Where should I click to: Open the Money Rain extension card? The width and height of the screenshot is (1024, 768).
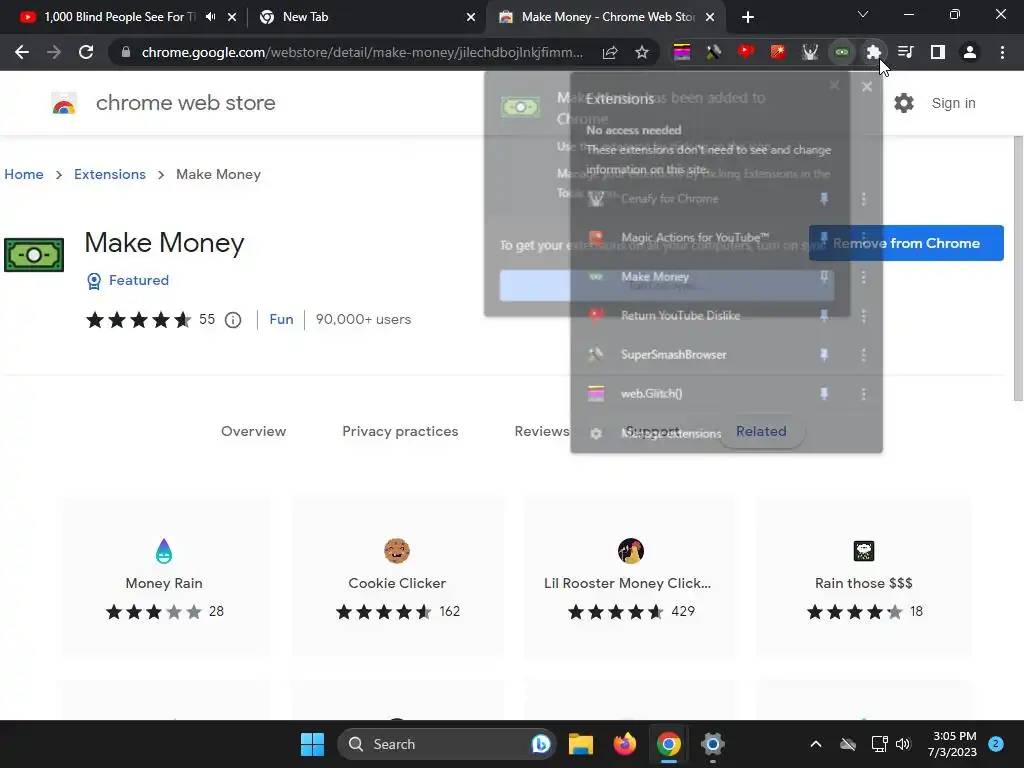(x=164, y=576)
